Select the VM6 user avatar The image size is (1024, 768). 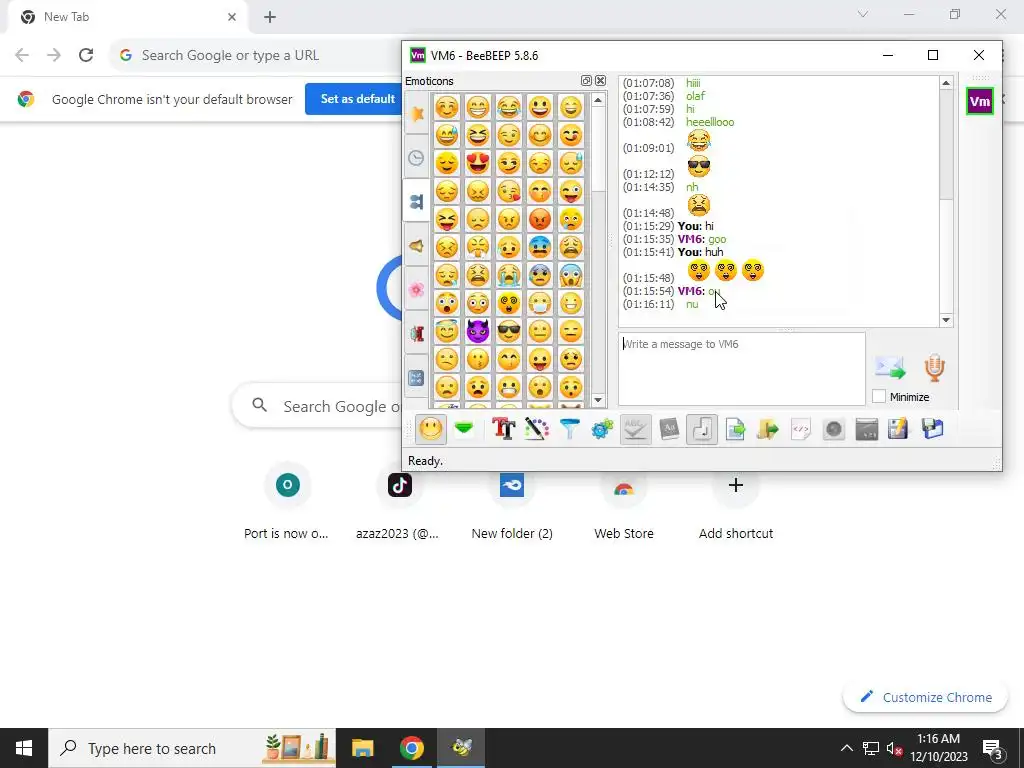click(980, 101)
